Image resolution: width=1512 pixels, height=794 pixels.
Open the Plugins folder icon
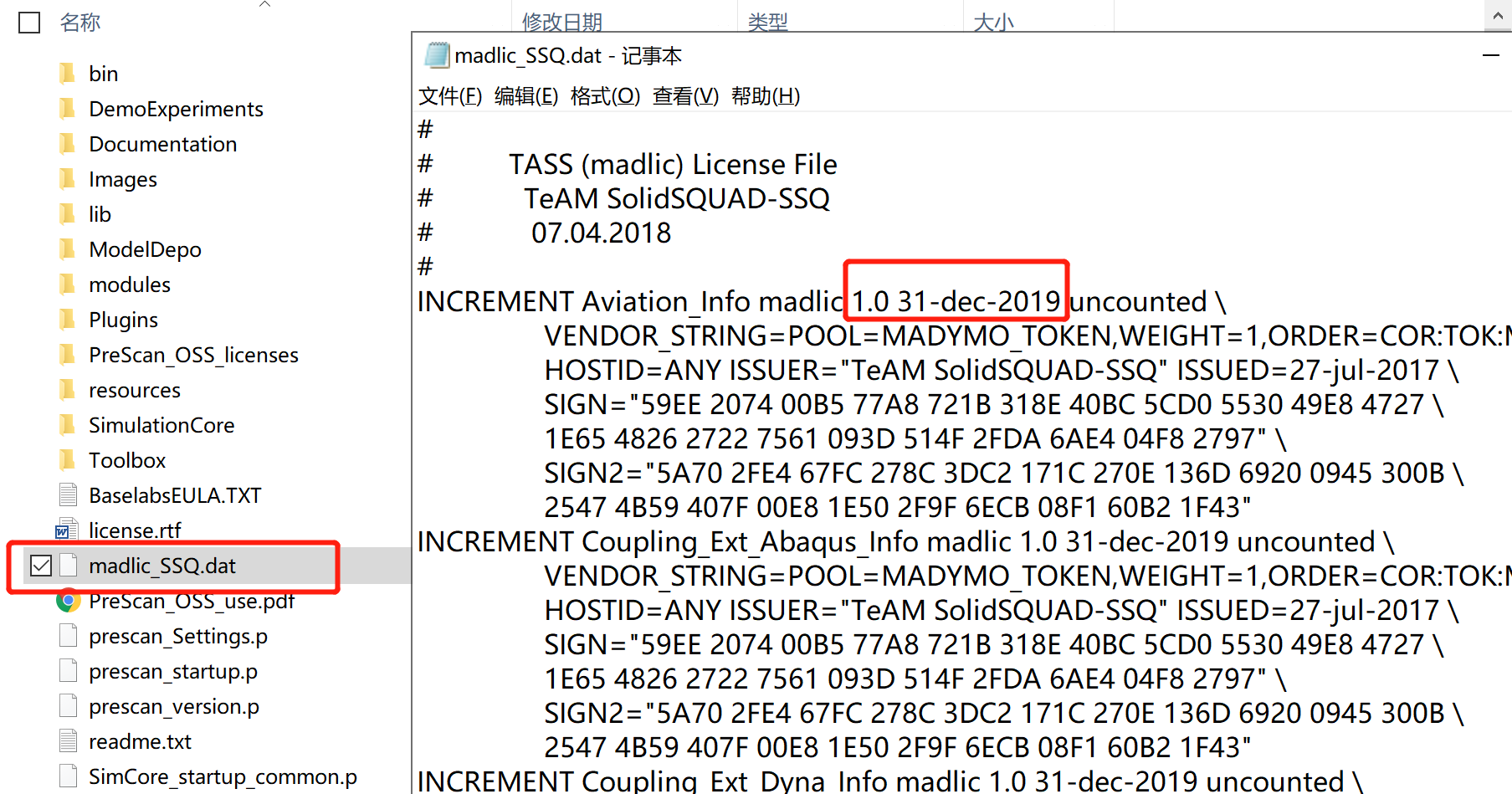tap(68, 320)
